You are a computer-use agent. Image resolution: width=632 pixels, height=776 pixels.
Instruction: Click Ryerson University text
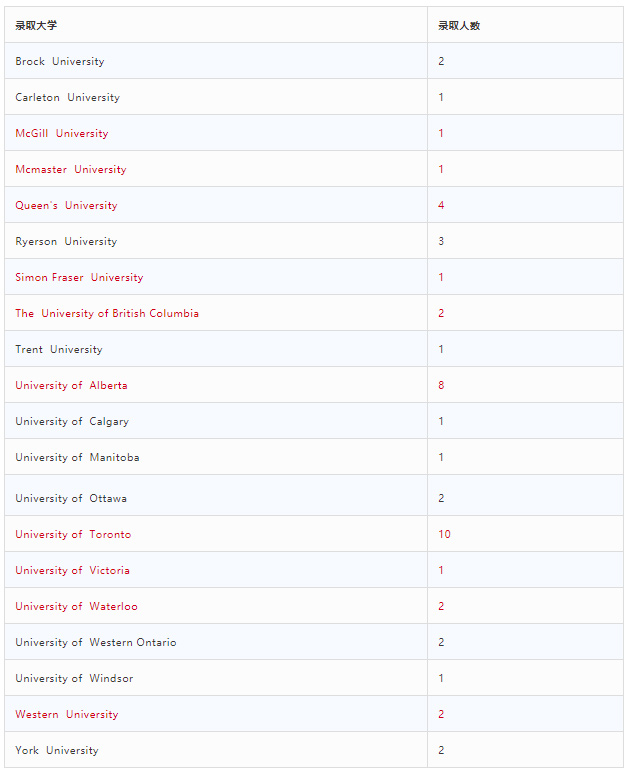66,242
